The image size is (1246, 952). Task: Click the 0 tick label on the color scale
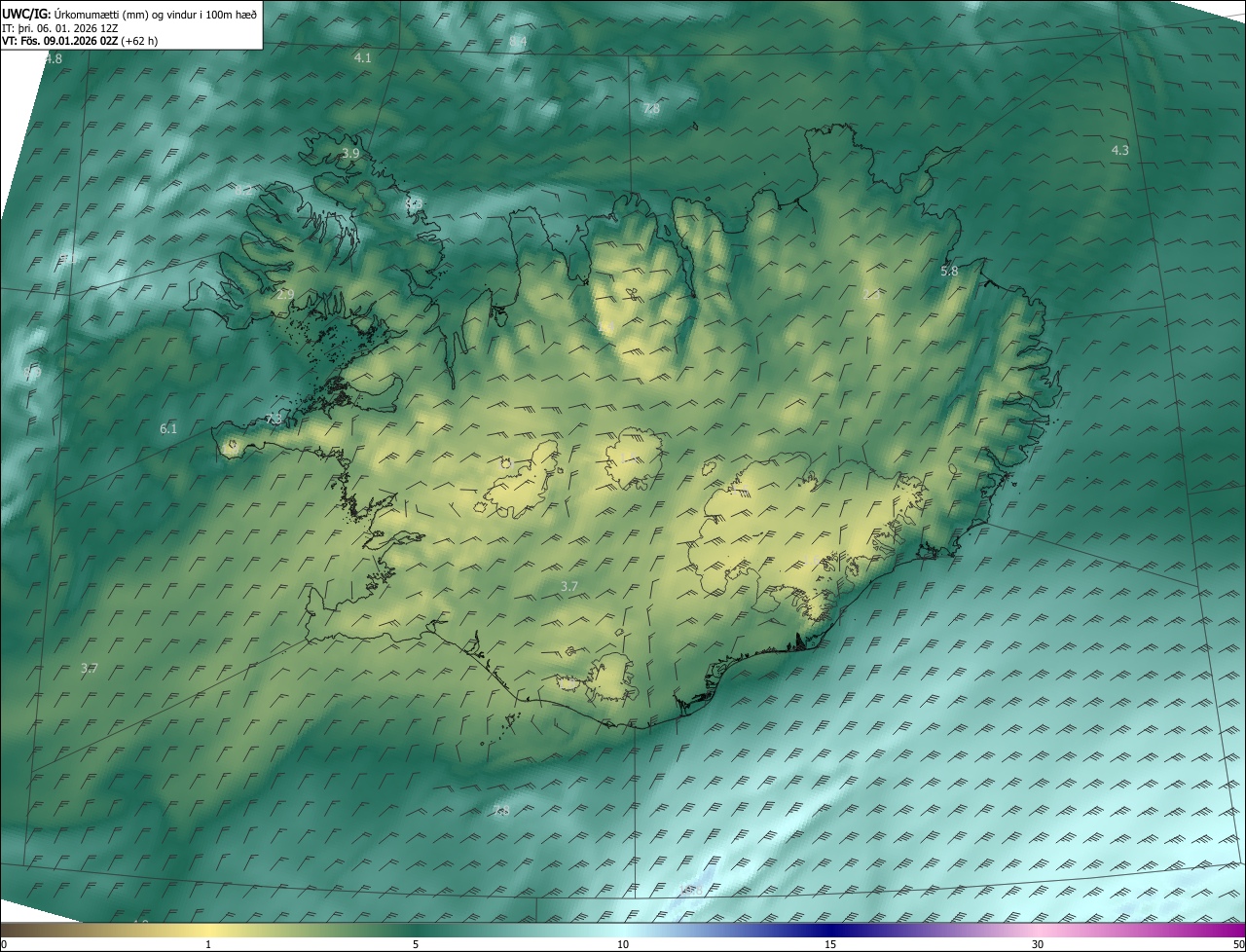pyautogui.click(x=4, y=945)
